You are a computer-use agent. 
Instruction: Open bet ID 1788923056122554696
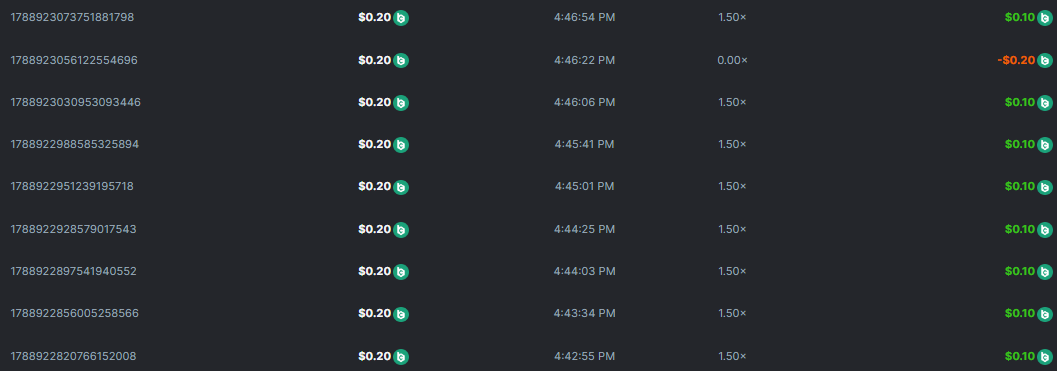click(x=74, y=60)
